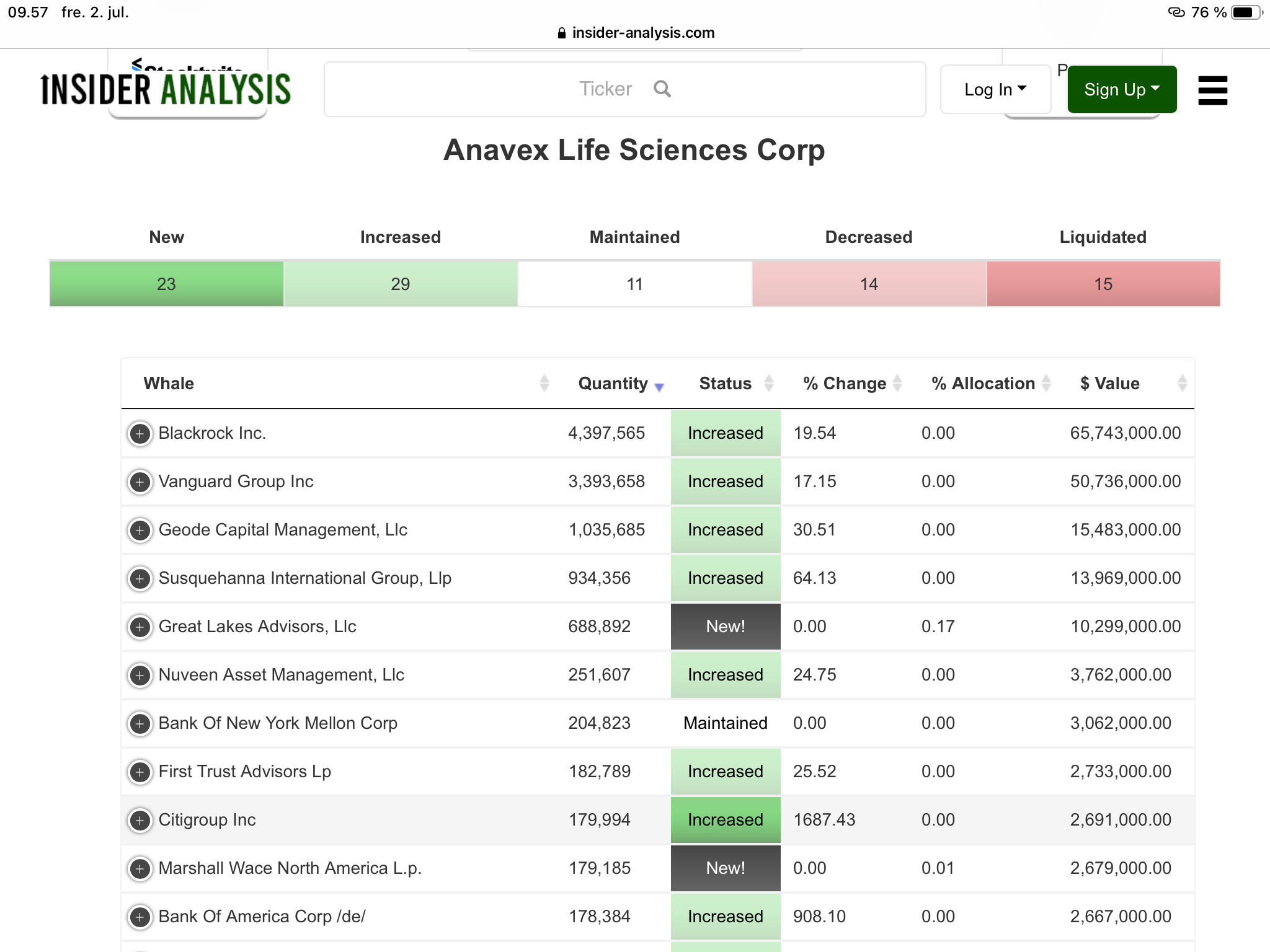Sort table by Quantity column
1270x952 pixels.
pyautogui.click(x=621, y=384)
